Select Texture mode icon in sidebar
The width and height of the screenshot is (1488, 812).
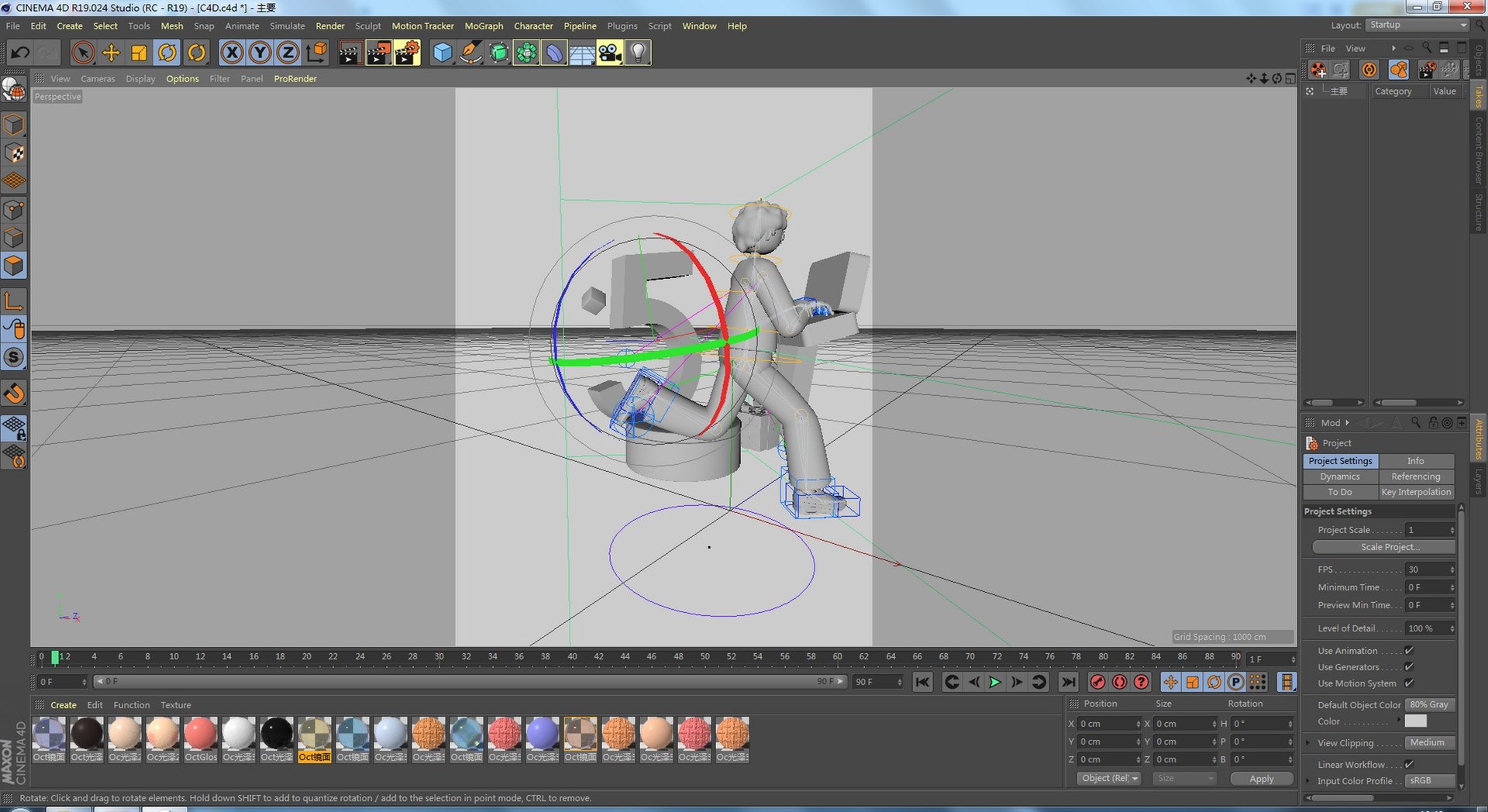tap(14, 153)
